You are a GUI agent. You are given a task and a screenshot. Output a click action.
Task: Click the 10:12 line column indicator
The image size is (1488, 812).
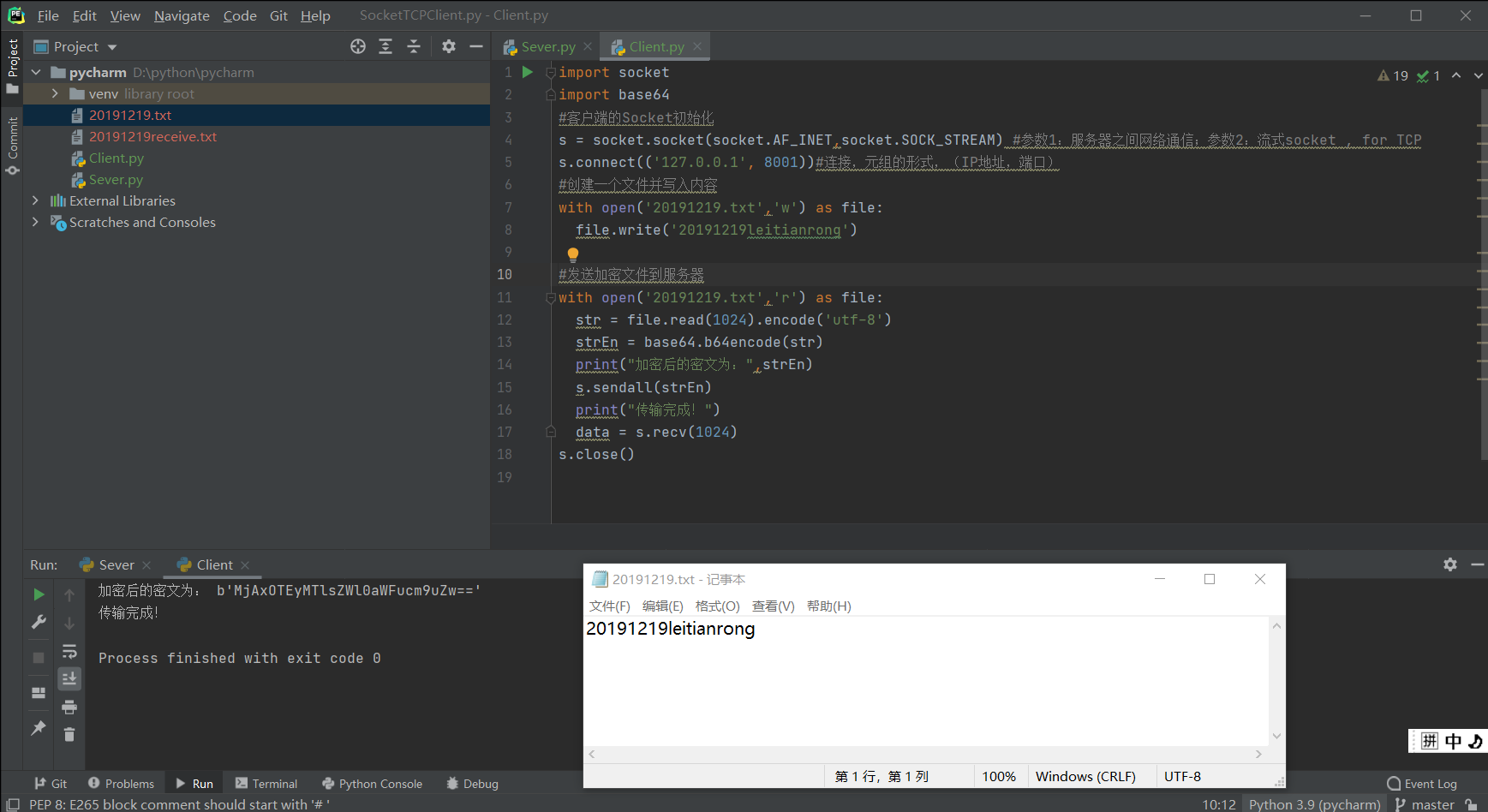pyautogui.click(x=1219, y=804)
